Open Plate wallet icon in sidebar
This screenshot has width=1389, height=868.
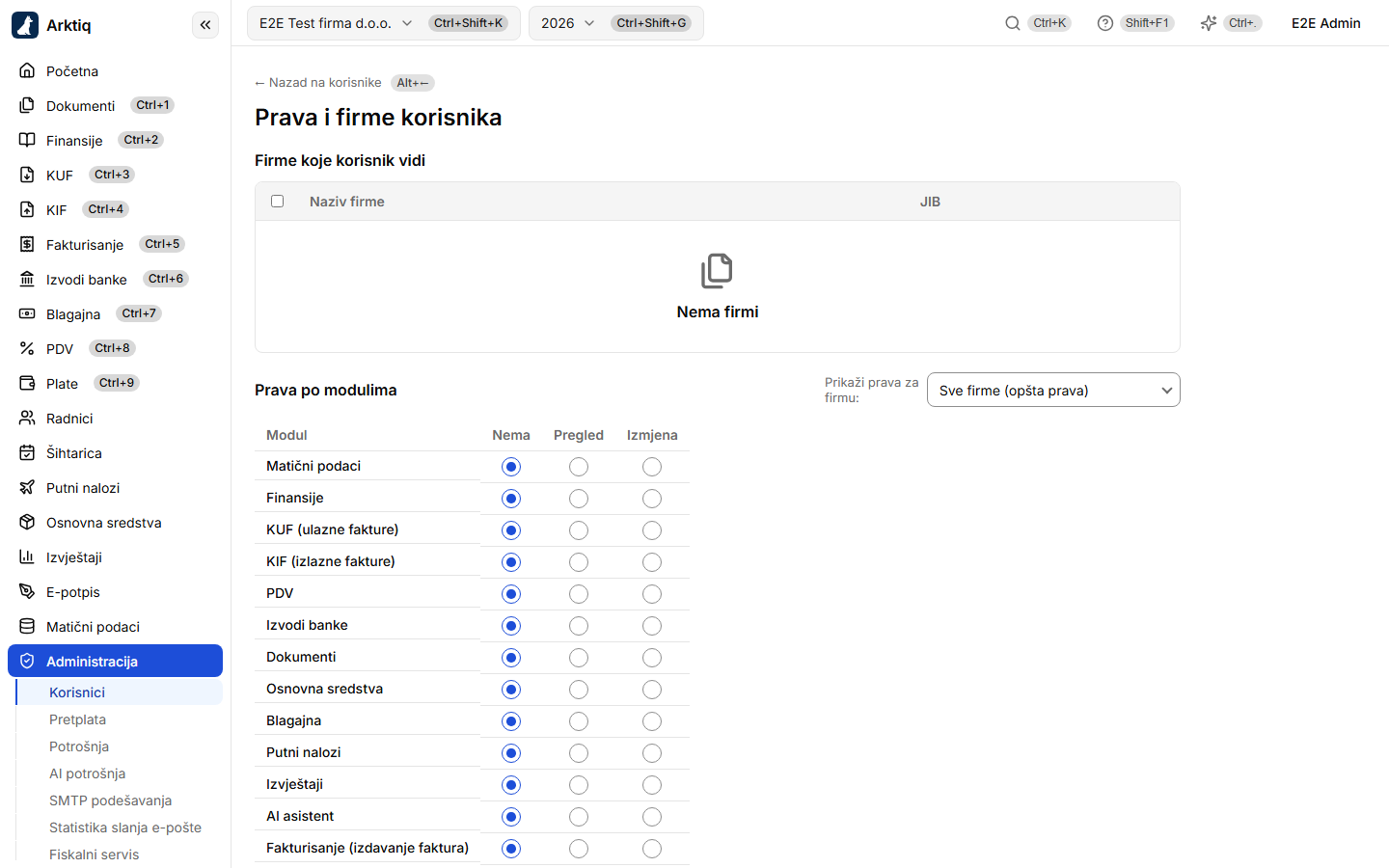tap(27, 383)
